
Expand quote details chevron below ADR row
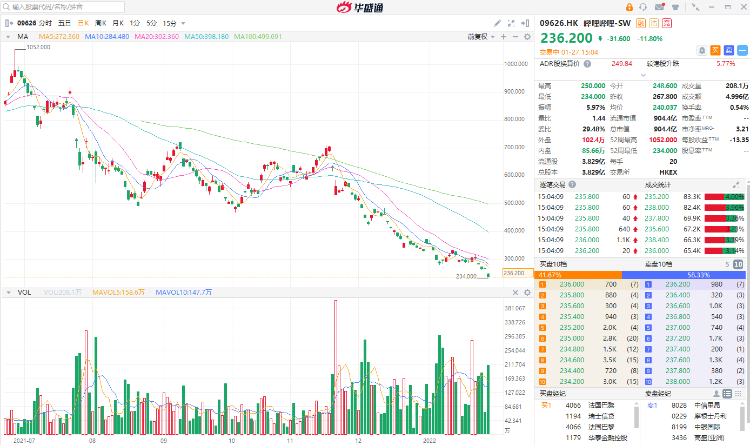(643, 75)
